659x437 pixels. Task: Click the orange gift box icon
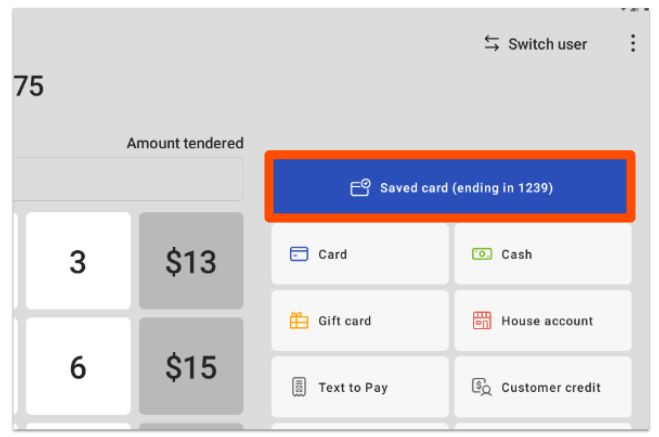298,321
